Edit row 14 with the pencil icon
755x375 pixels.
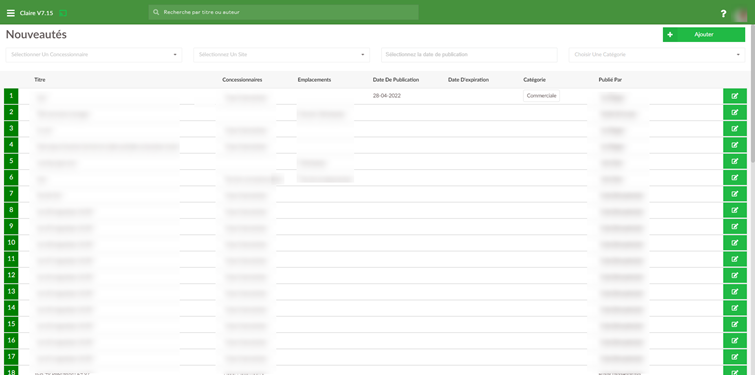pyautogui.click(x=735, y=308)
